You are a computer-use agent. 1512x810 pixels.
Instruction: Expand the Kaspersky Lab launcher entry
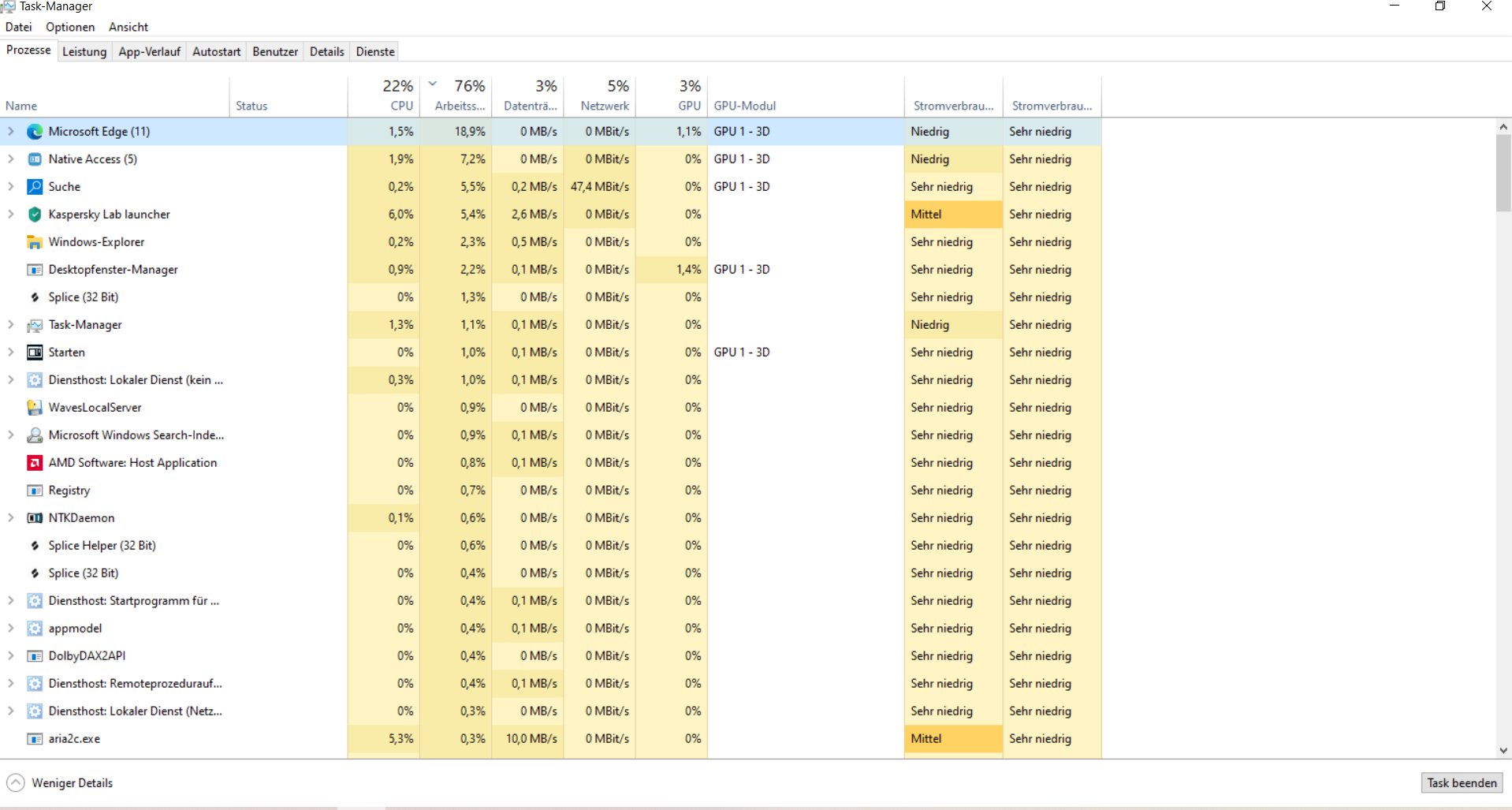pyautogui.click(x=11, y=215)
